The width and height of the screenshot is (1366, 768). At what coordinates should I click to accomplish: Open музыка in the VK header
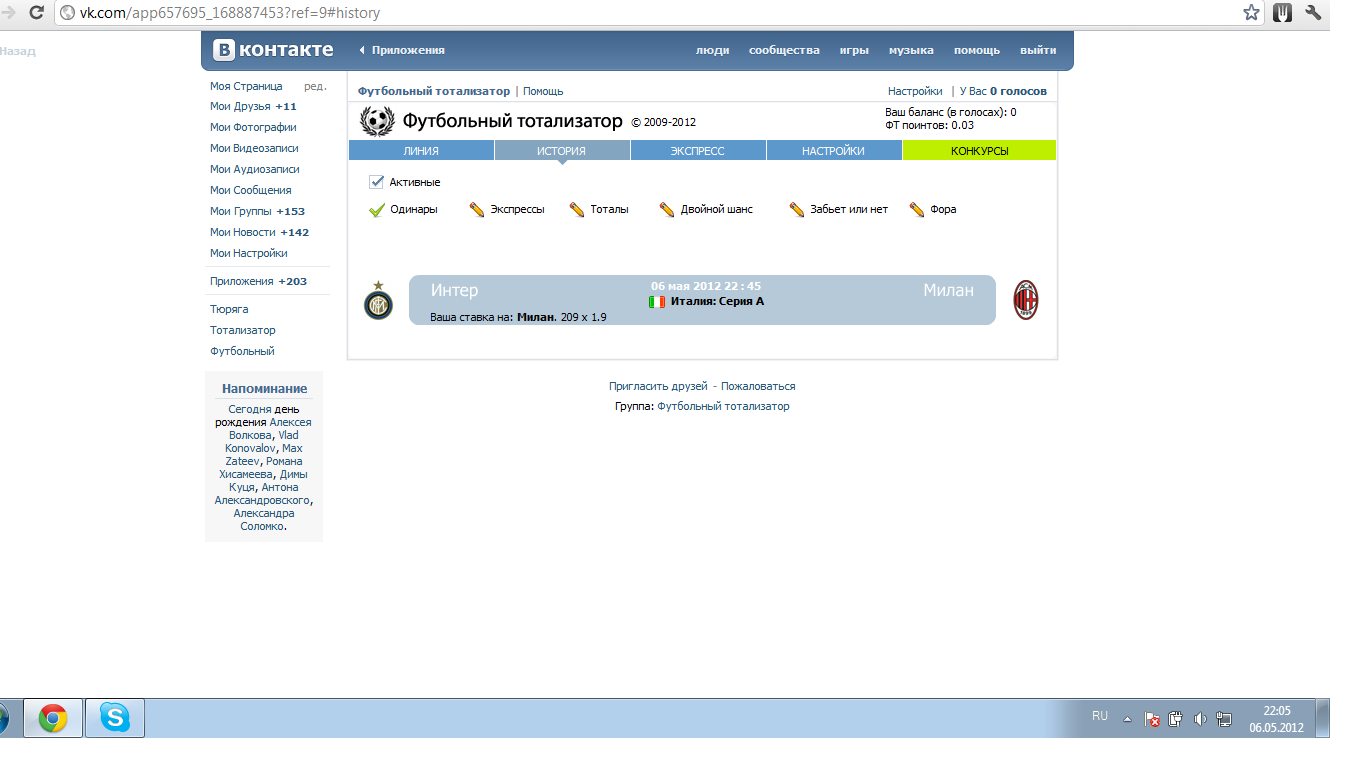tap(911, 50)
